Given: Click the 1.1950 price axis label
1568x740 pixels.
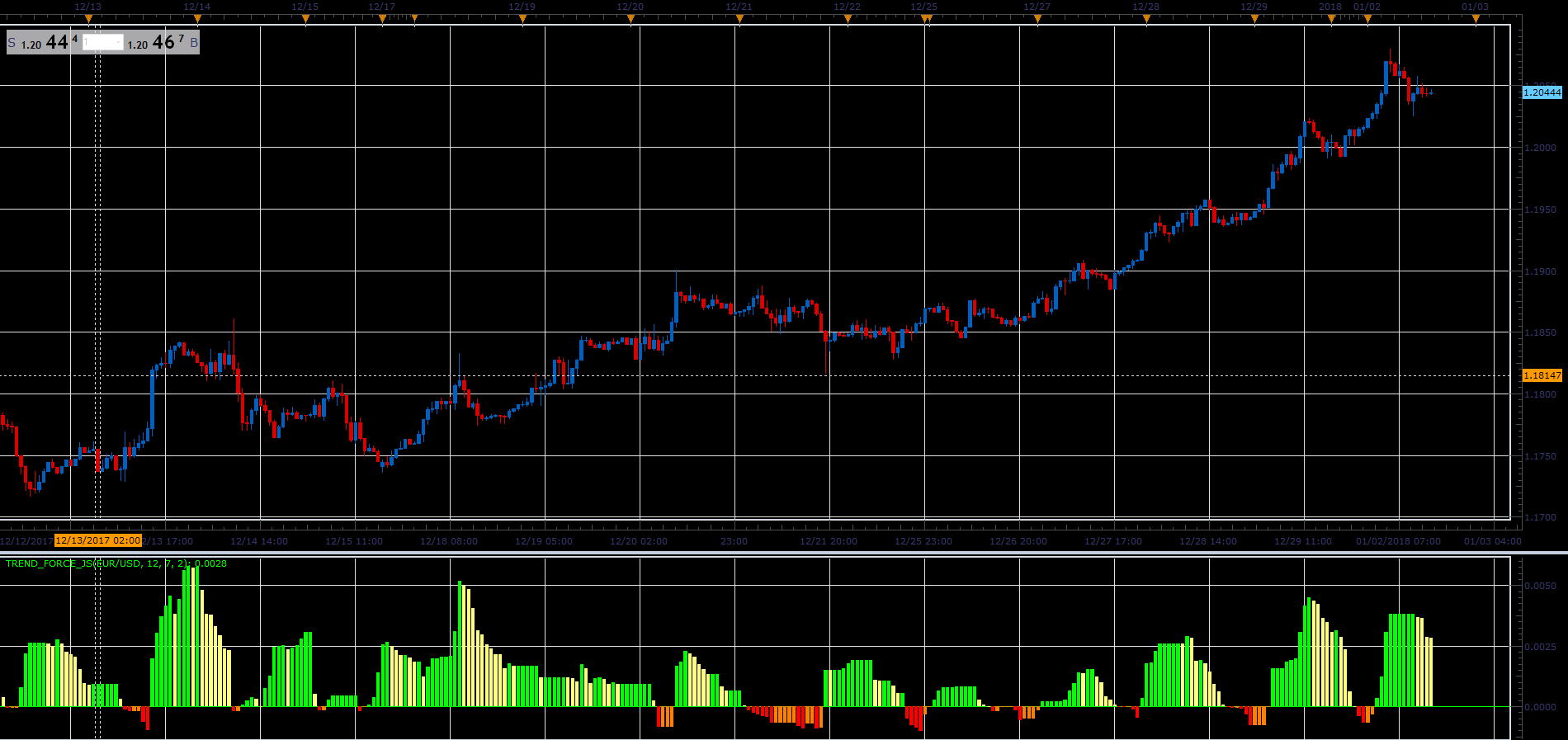Looking at the screenshot, I should 1540,210.
